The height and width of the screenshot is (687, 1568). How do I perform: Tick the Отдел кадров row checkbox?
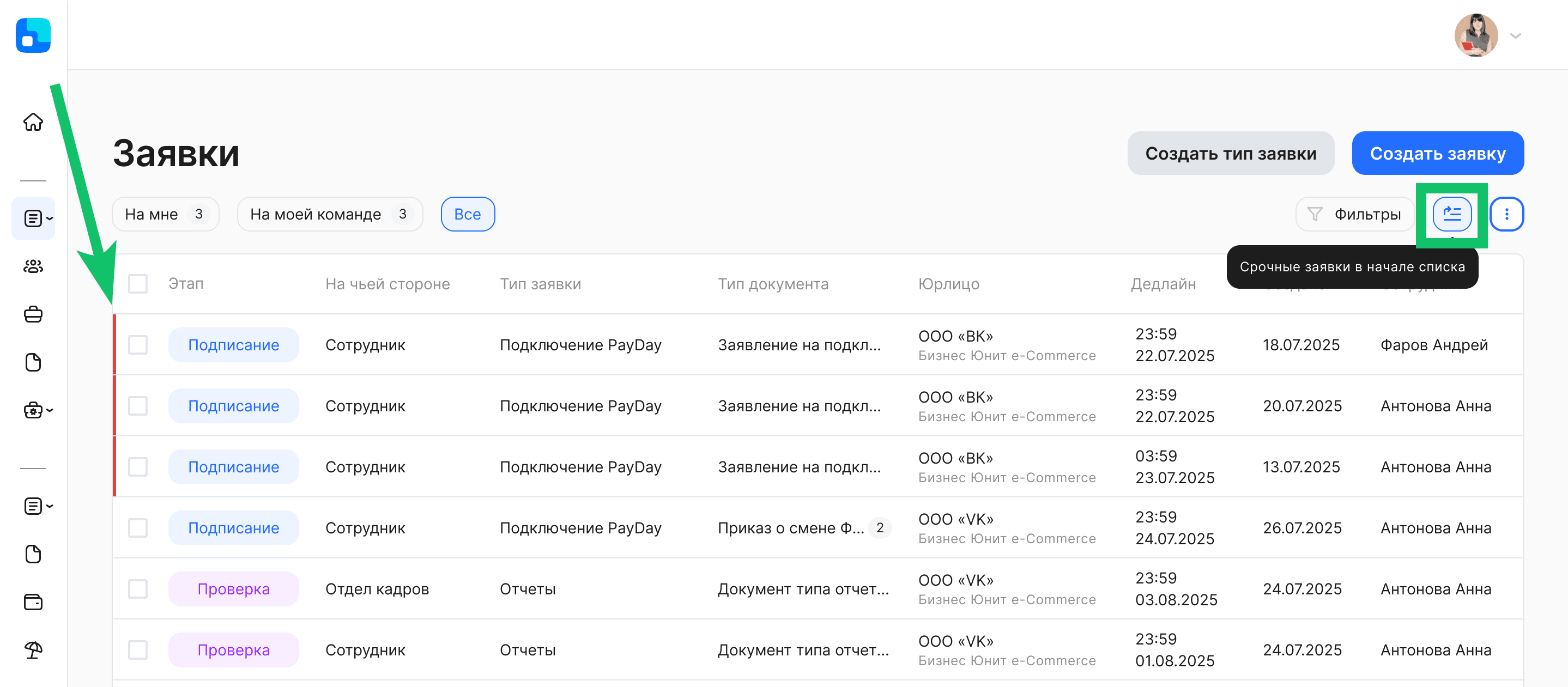pyautogui.click(x=138, y=588)
